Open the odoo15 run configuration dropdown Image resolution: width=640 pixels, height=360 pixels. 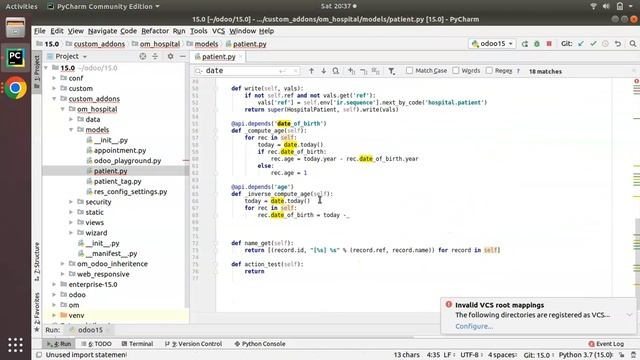[492, 44]
